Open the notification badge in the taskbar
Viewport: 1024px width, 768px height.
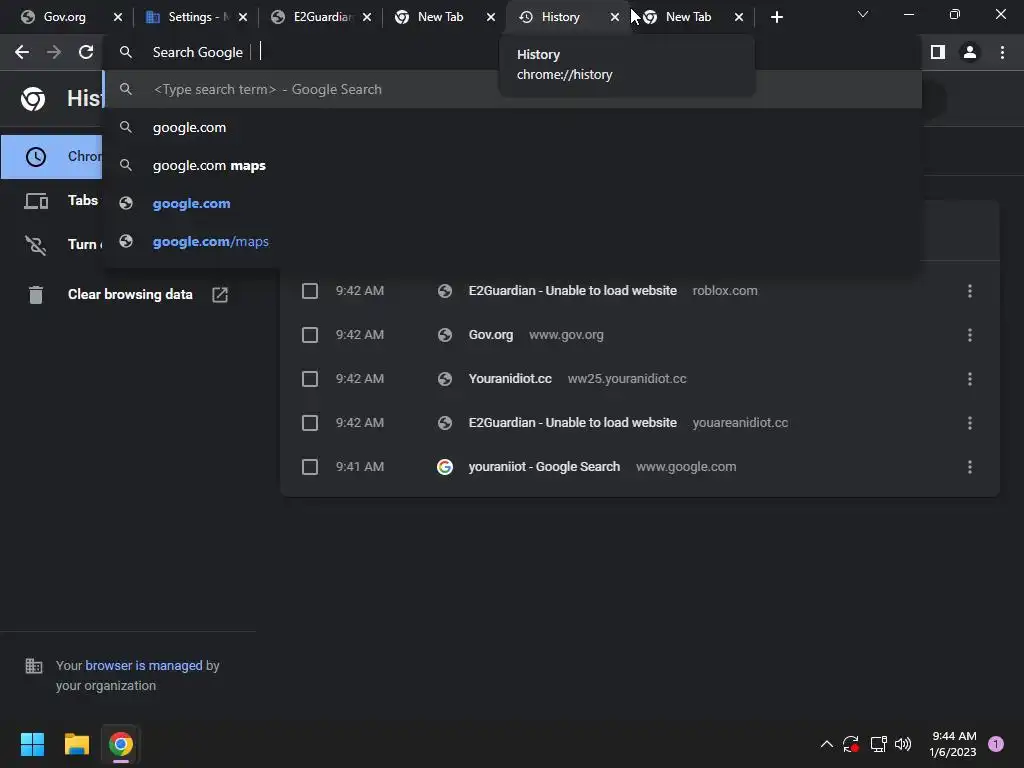(x=996, y=744)
